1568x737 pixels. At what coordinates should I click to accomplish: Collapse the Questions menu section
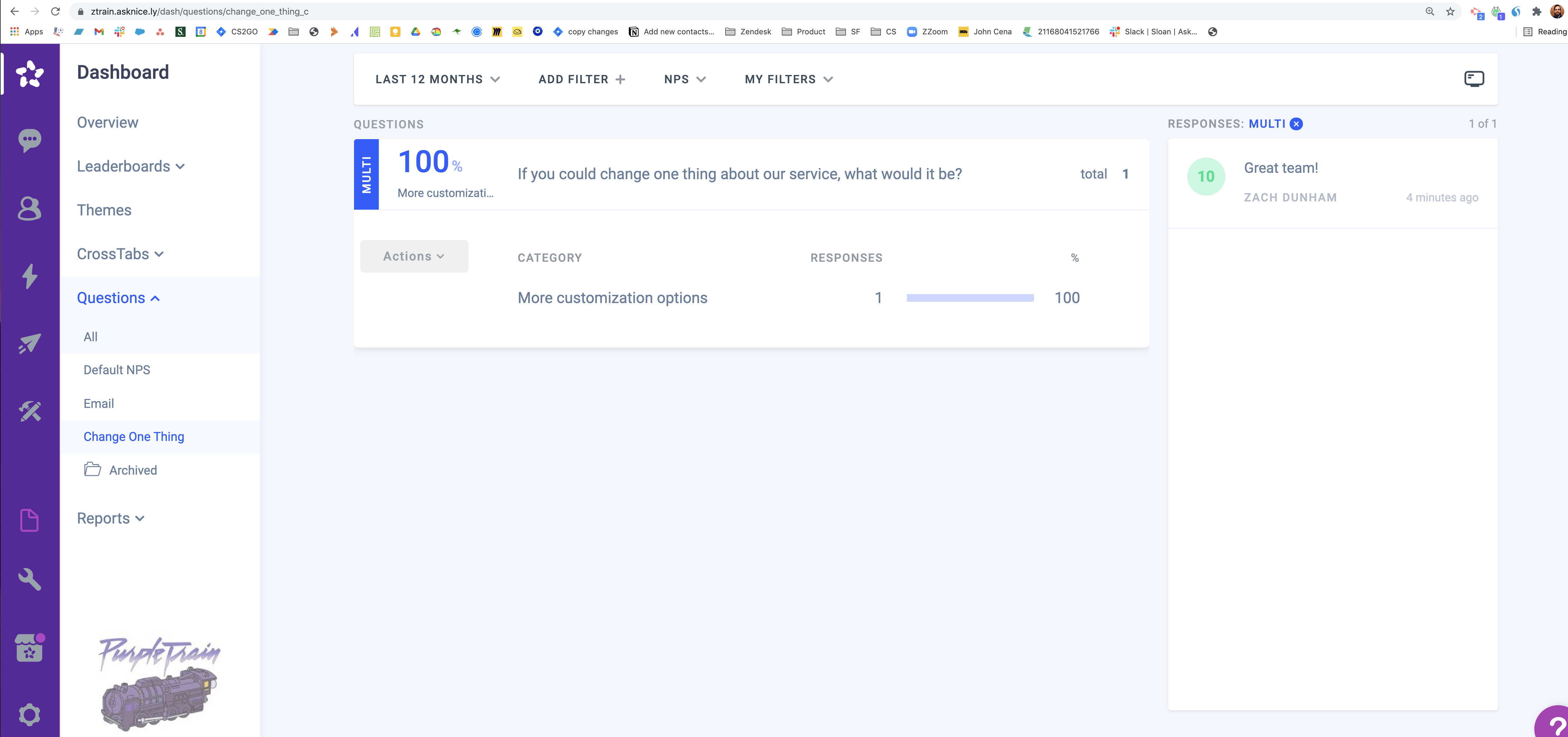coord(118,298)
